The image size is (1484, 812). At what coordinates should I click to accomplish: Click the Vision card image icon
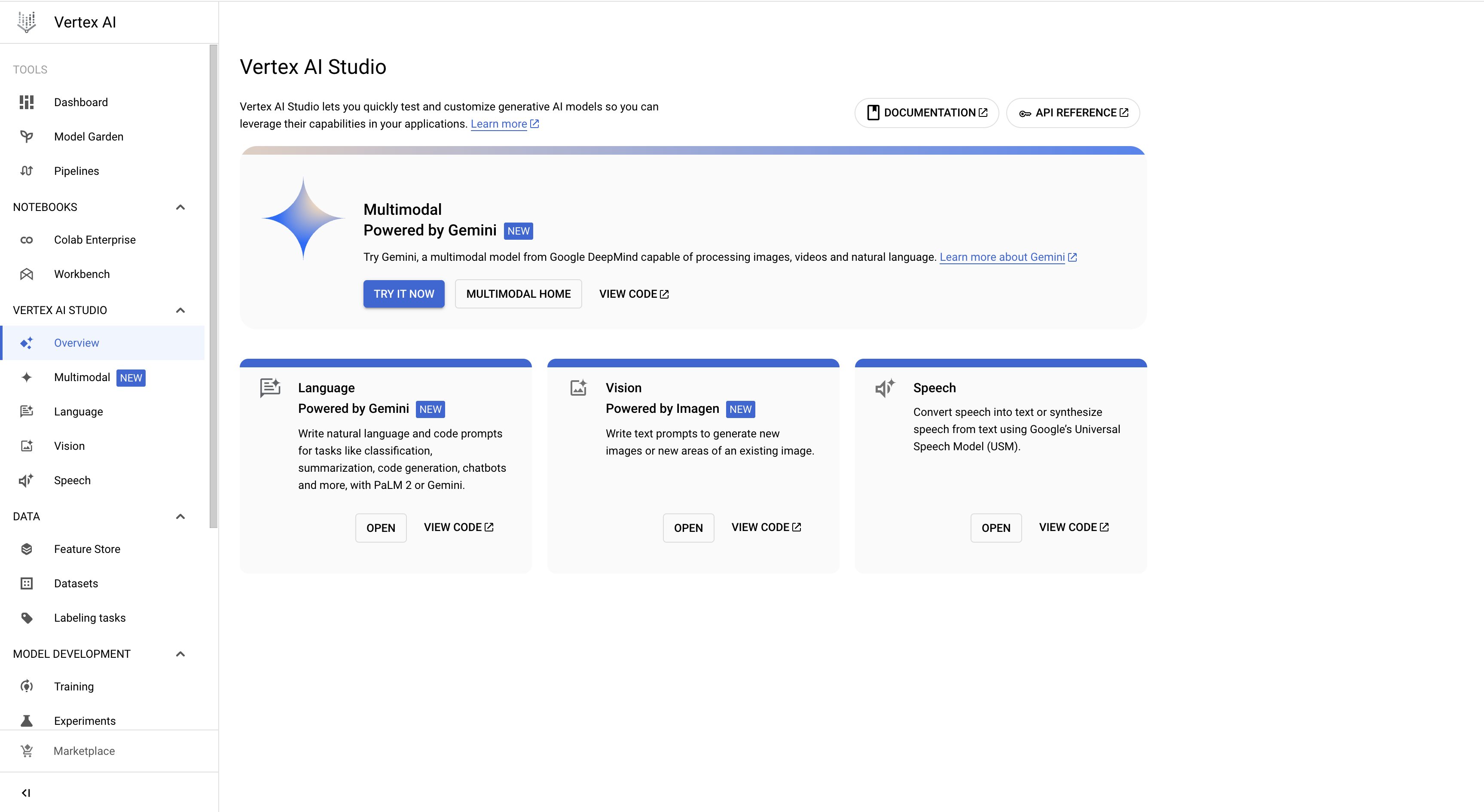(578, 388)
